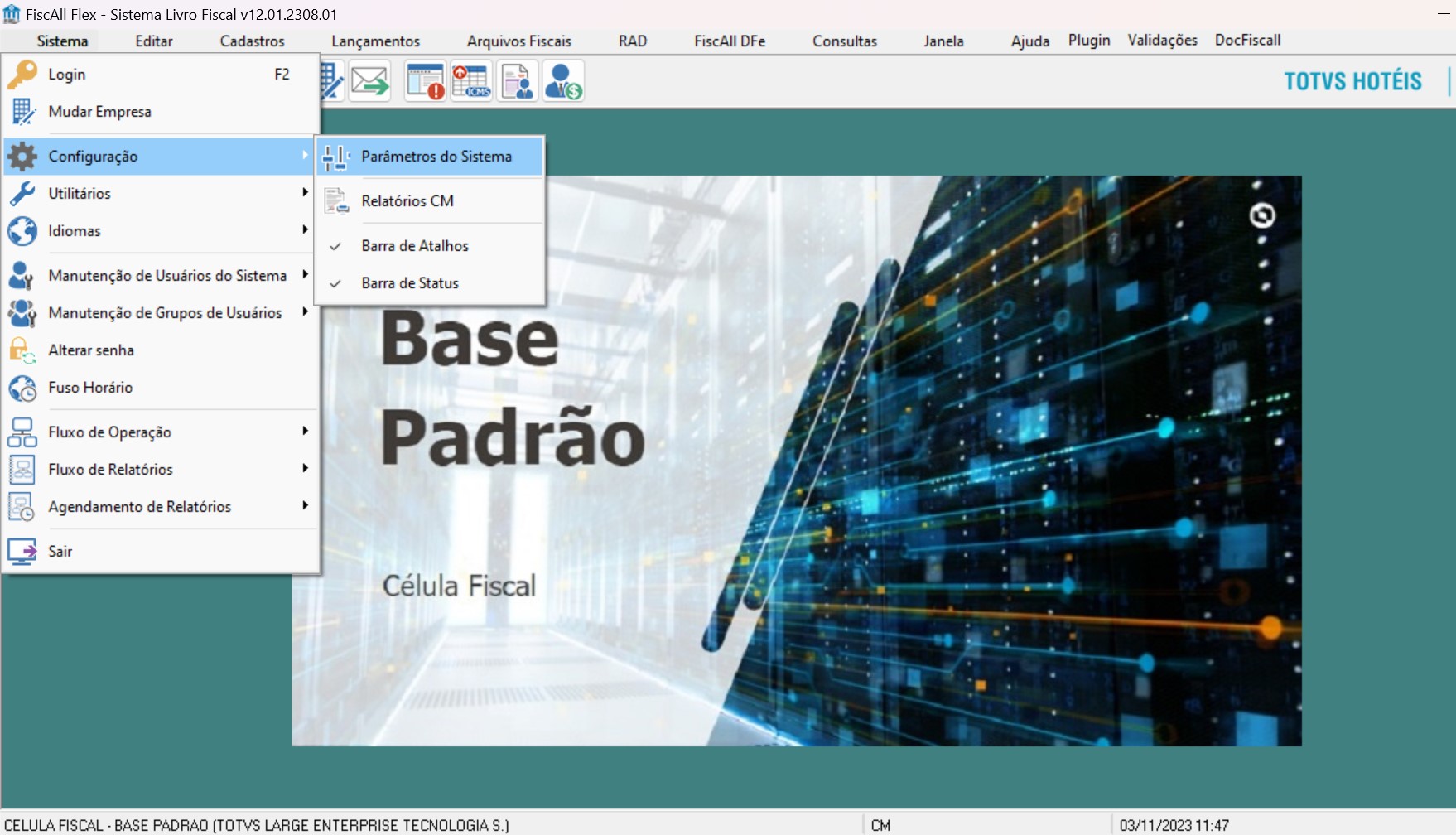Toggle the Barra de Atalhos checkmark
Image resolution: width=1456 pixels, height=835 pixels.
click(335, 246)
